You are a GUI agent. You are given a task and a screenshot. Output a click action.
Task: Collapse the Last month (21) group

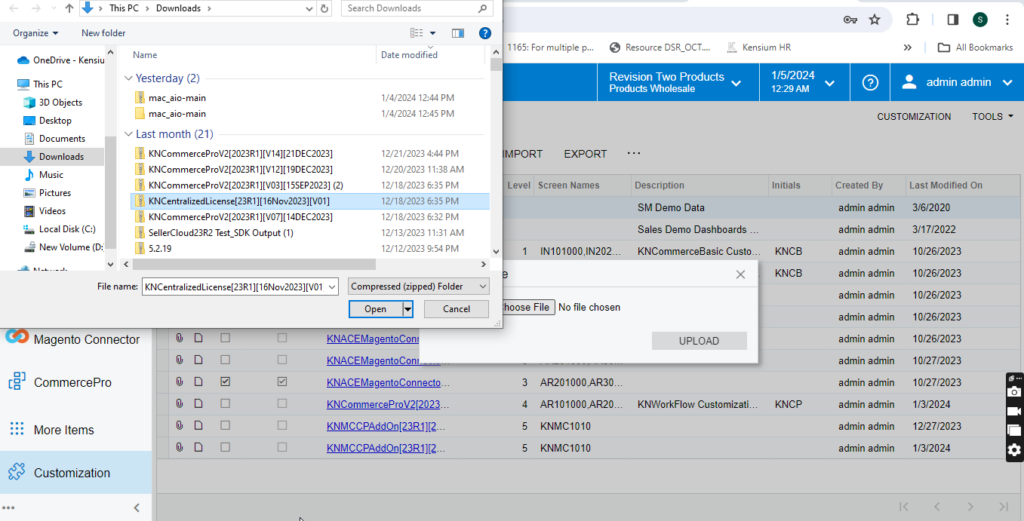(x=128, y=134)
